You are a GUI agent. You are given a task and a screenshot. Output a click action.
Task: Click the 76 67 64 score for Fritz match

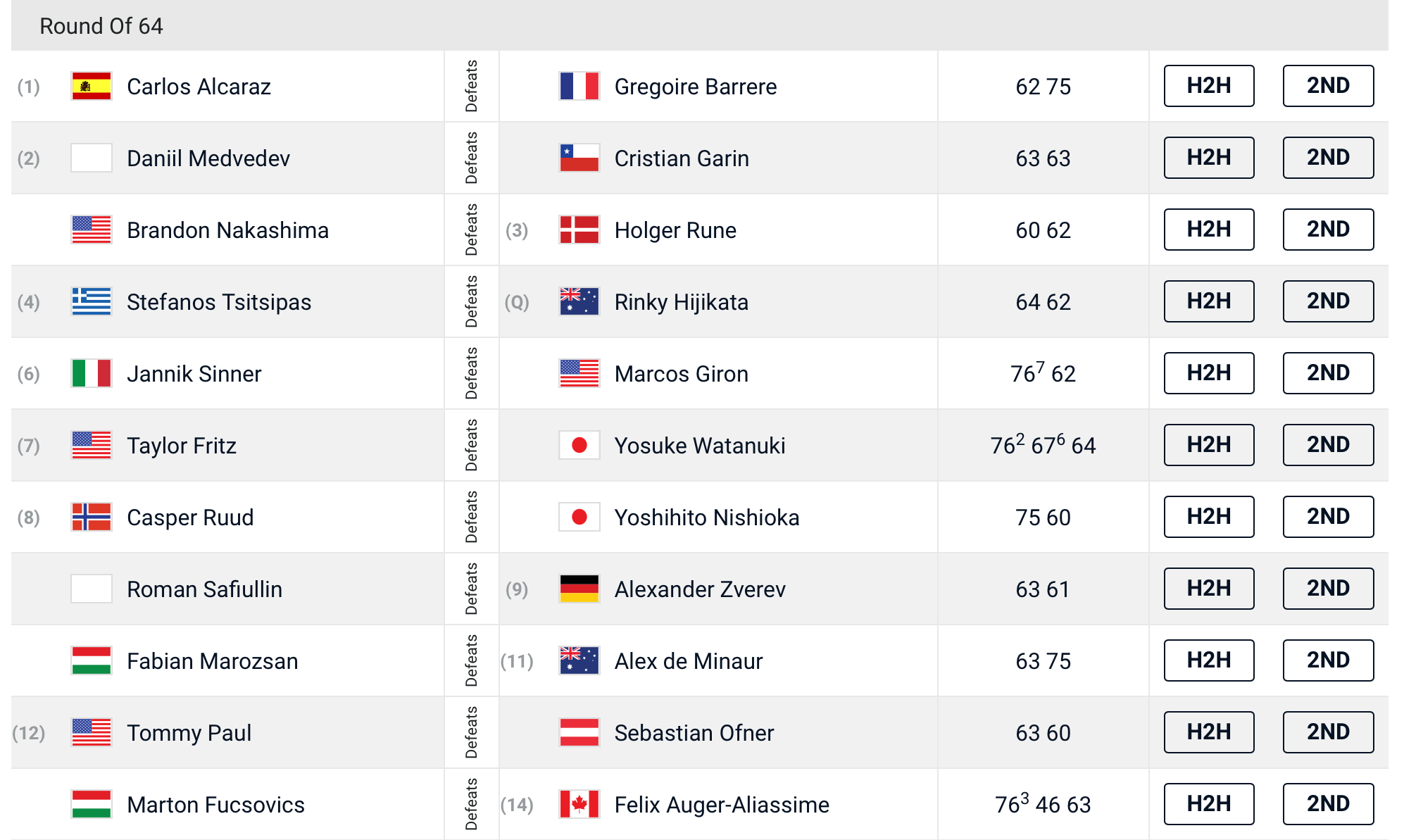1043,445
